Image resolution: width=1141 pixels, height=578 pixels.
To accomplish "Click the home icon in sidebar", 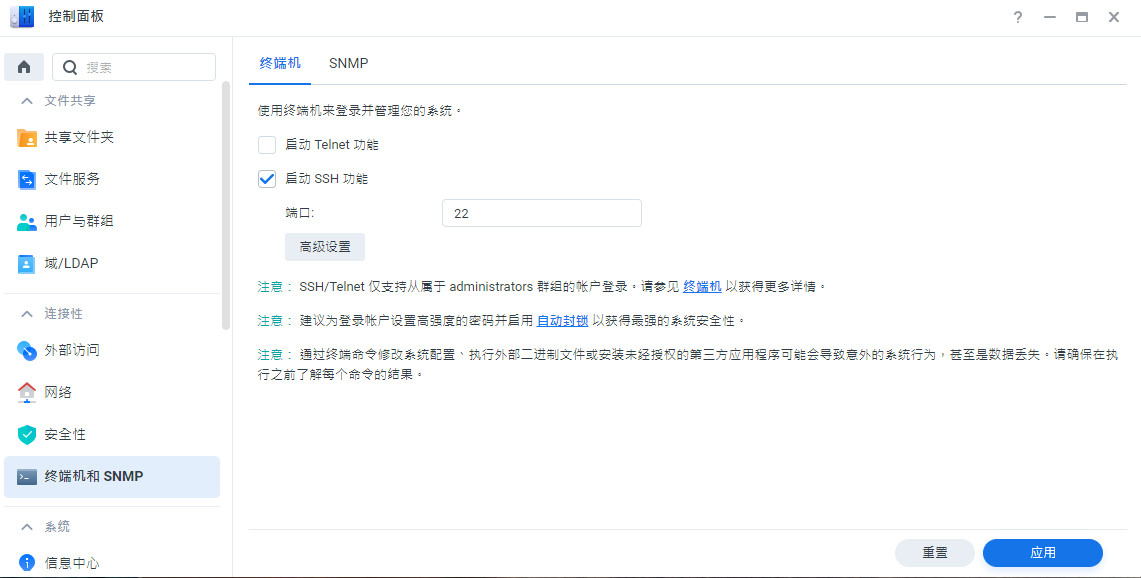I will [24, 67].
